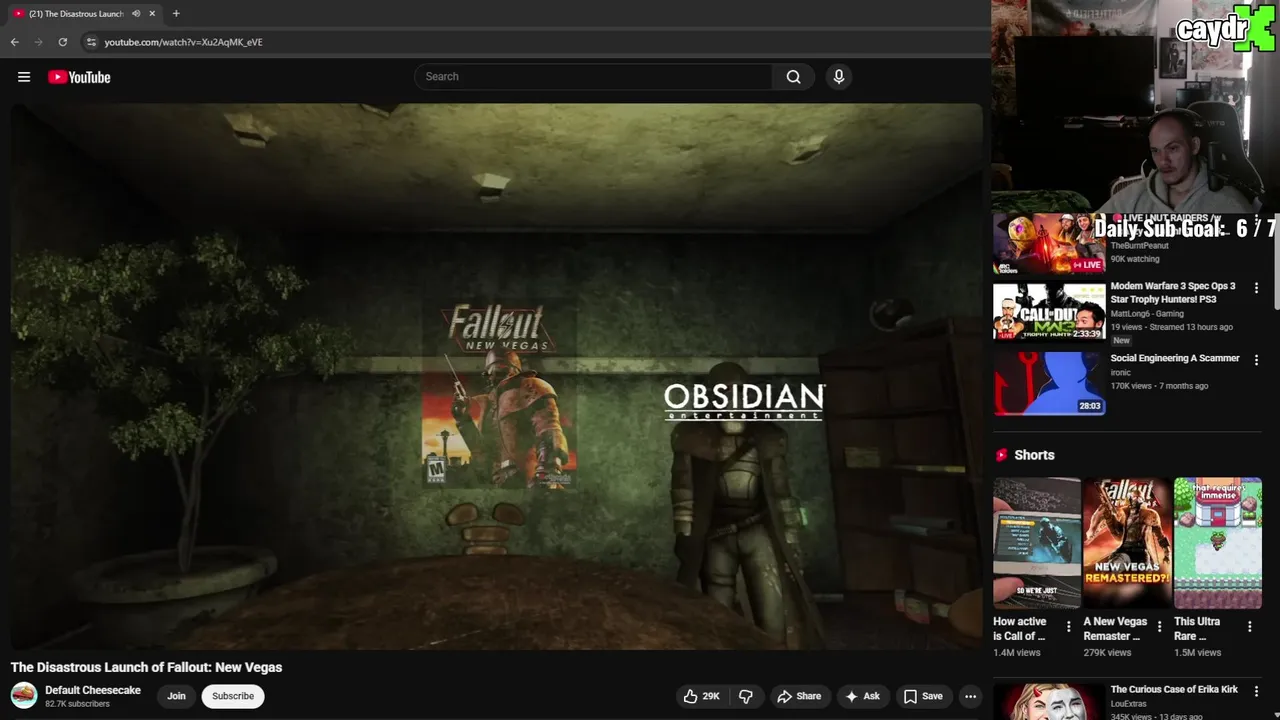Click the browser address bar URL
This screenshot has height=720, width=1280.
(183, 42)
